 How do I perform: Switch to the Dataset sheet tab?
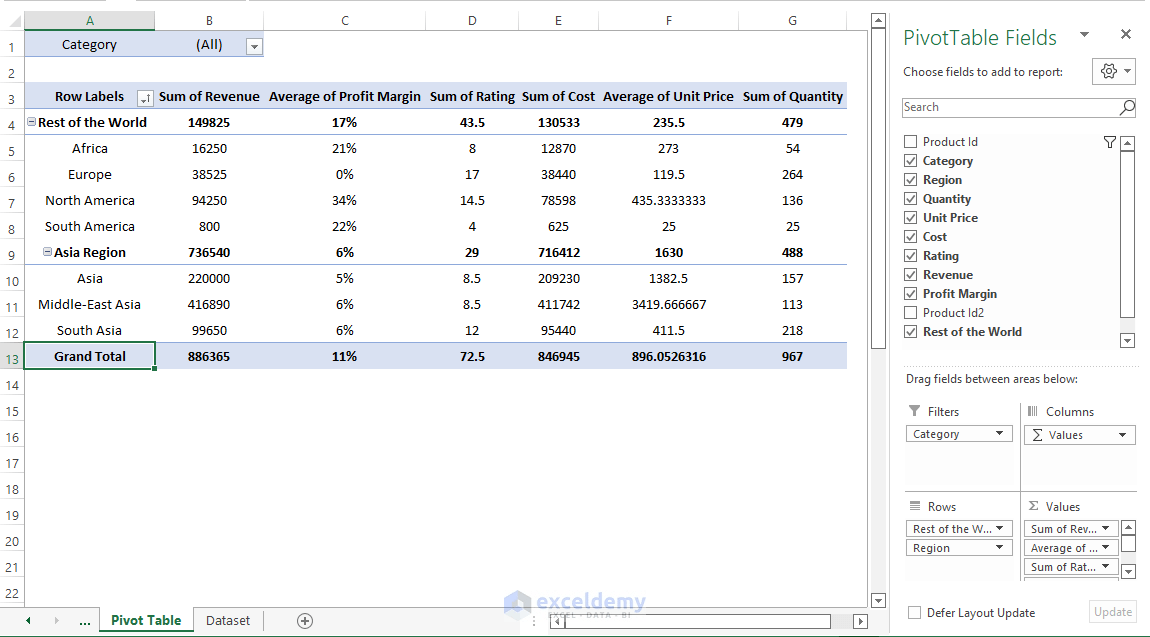(227, 620)
